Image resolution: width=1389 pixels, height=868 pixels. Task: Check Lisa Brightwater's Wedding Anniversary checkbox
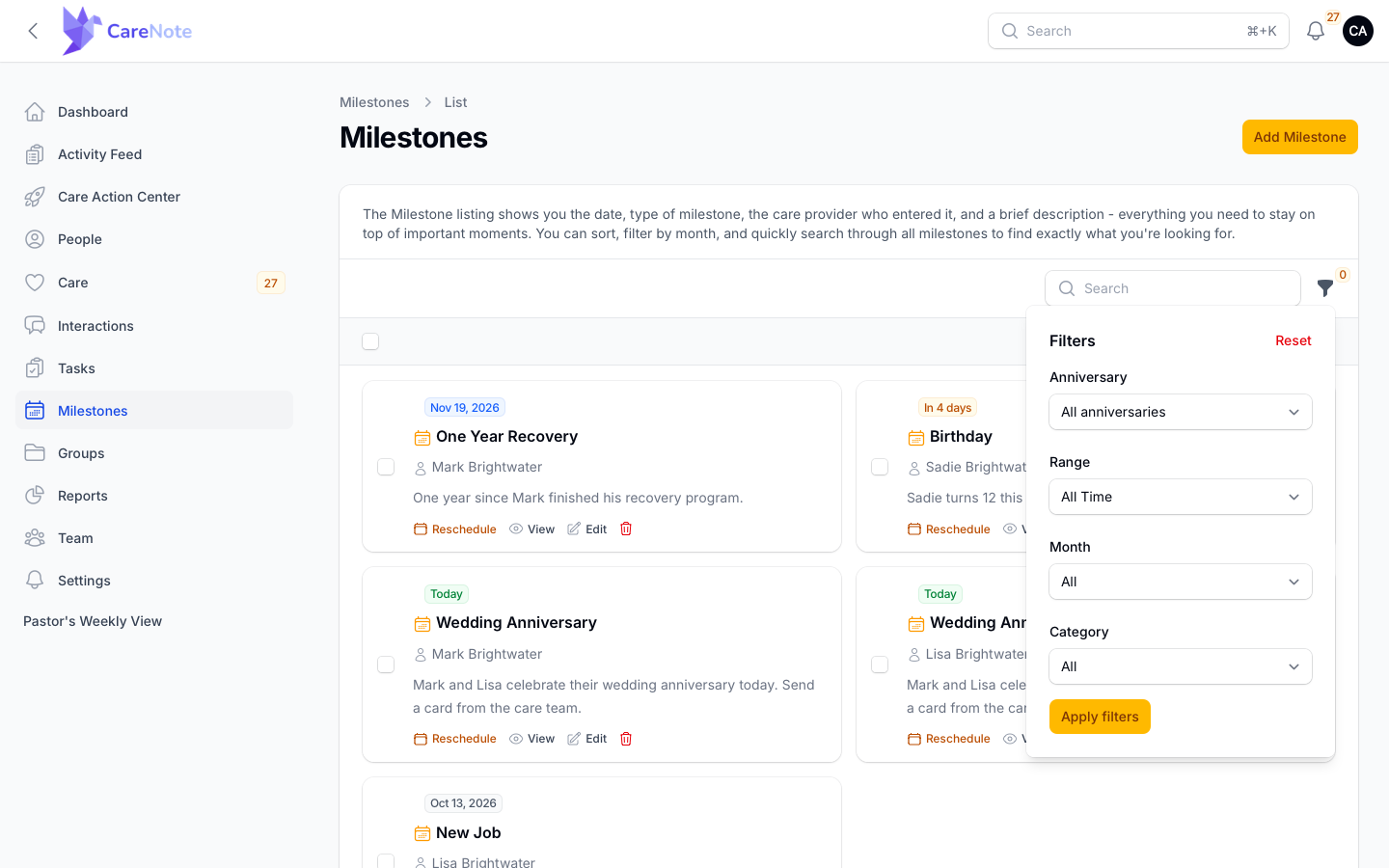pyautogui.click(x=880, y=665)
